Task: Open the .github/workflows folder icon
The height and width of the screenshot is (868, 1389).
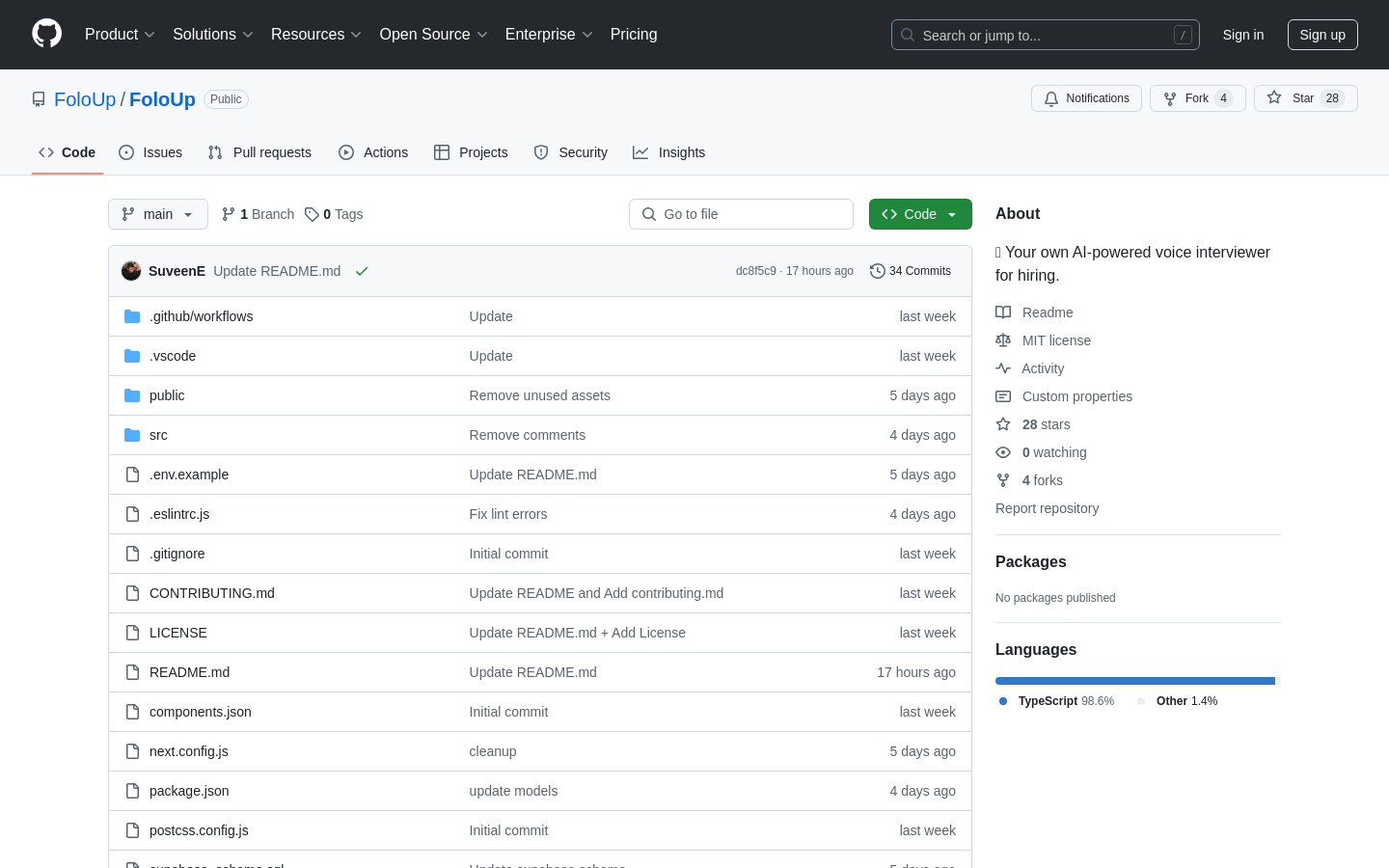Action: 132,316
